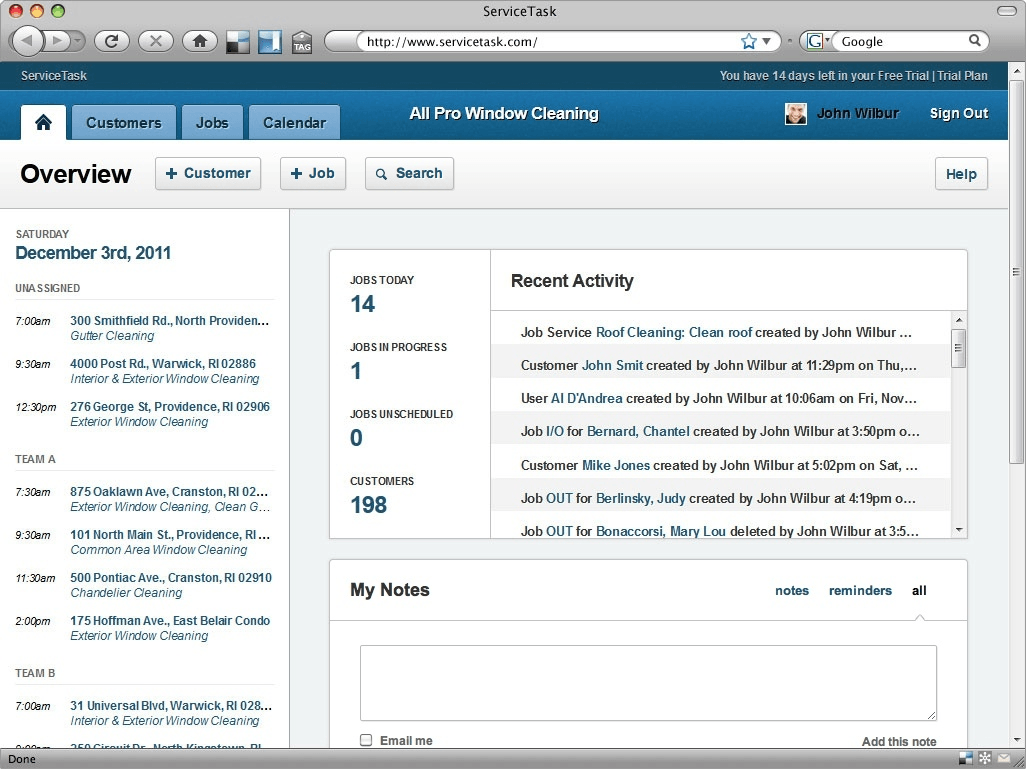Select the magnifier icon in the Google box
Viewport: 1029px width, 773px height.
click(x=975, y=41)
